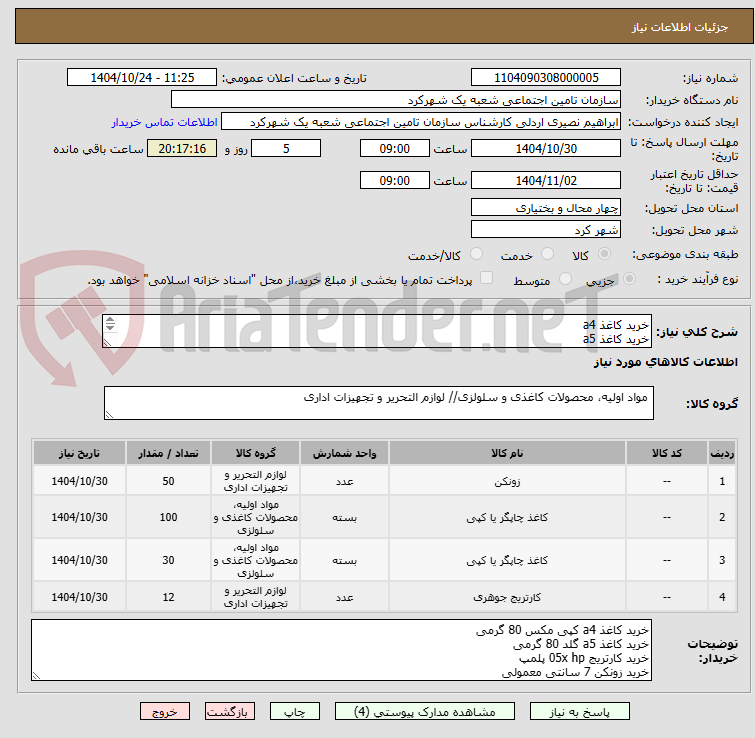Click کاغذ چاپگر یا کپی in row 3
The width and height of the screenshot is (755, 738).
(x=507, y=560)
